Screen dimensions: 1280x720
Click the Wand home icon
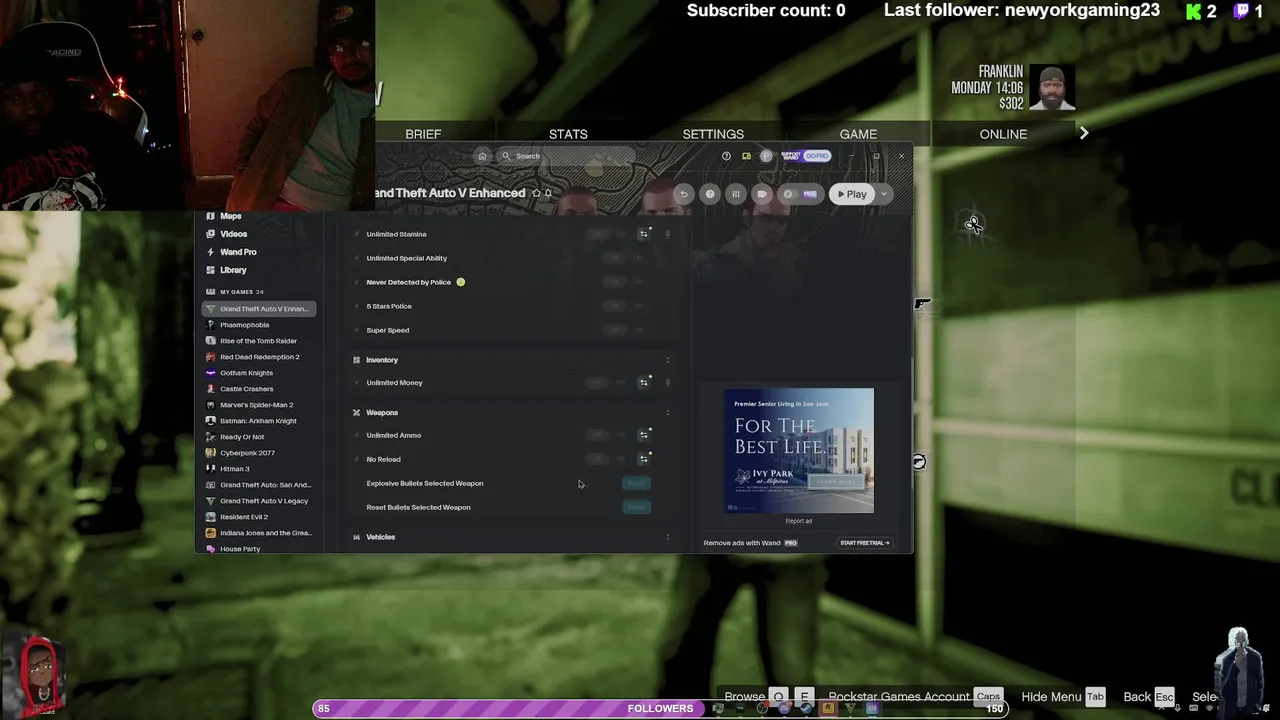coord(482,156)
